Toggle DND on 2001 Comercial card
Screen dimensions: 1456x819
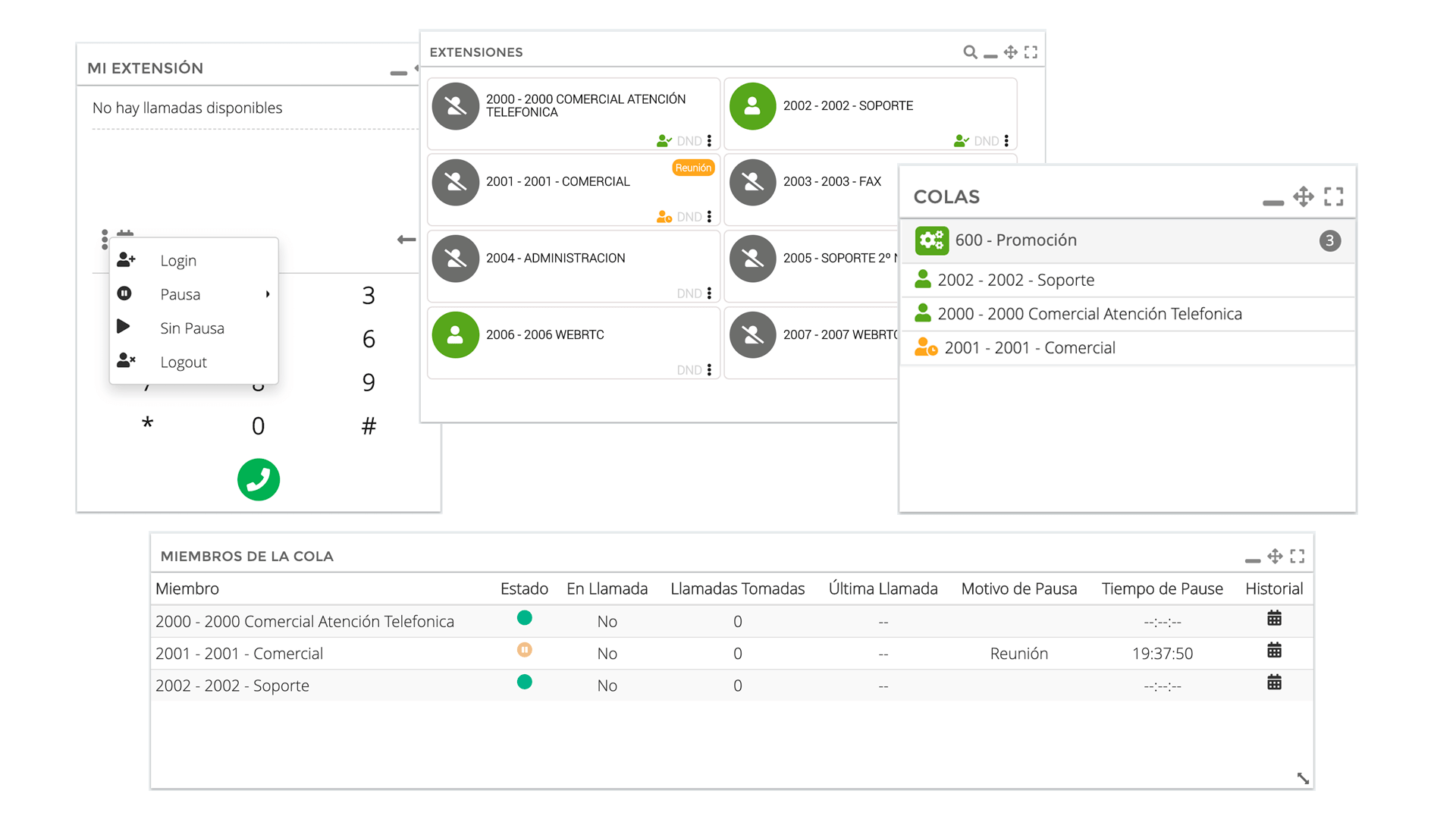point(689,217)
